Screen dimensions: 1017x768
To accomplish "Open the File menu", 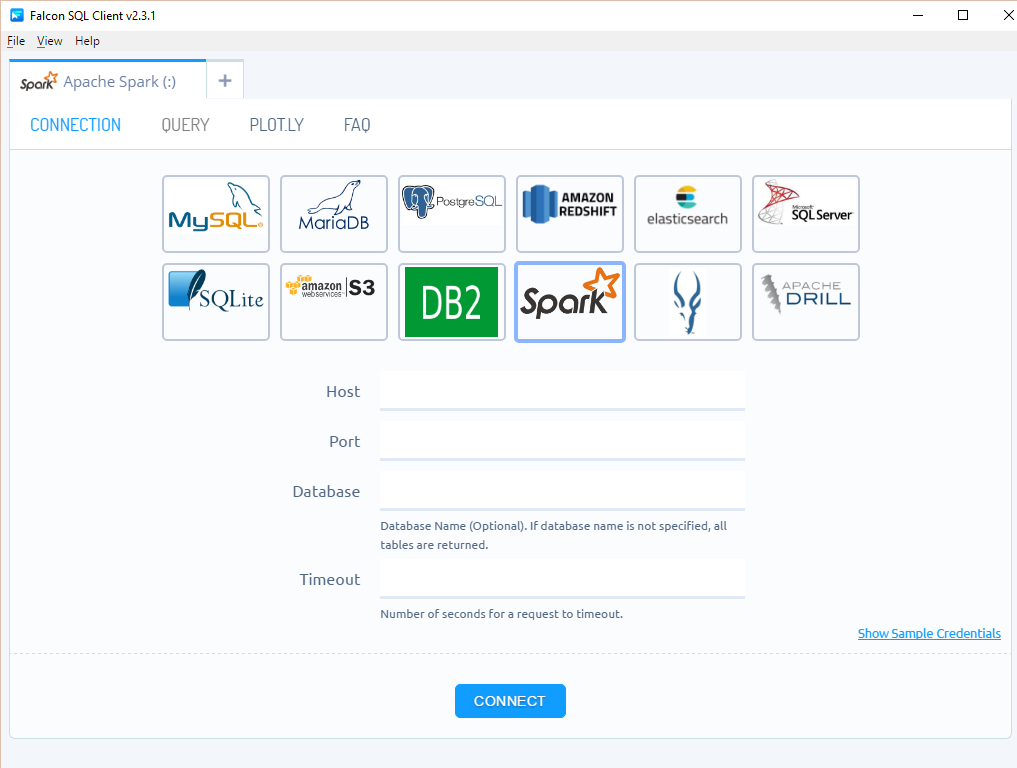I will 16,41.
